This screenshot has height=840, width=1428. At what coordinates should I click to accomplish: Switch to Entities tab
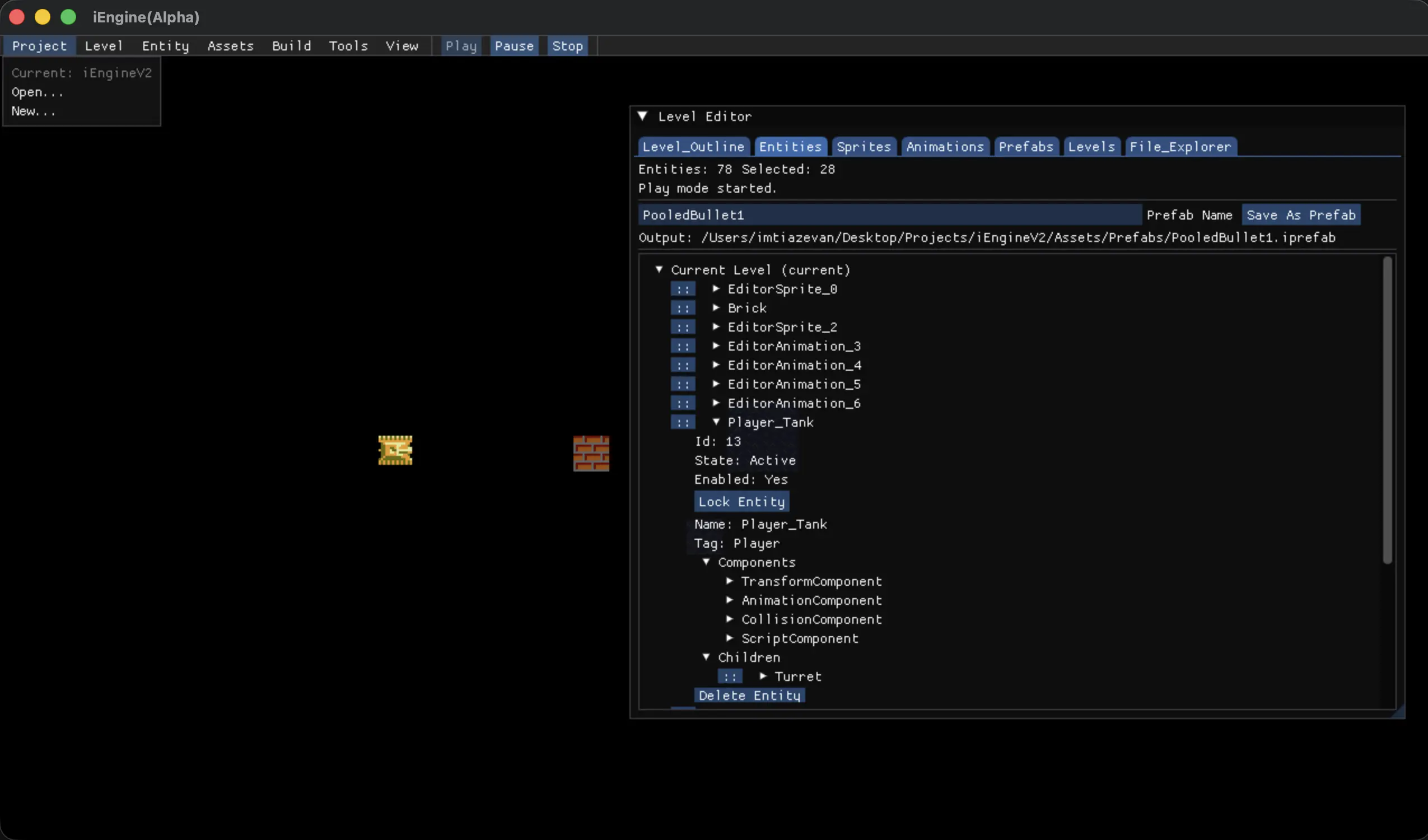pyautogui.click(x=790, y=147)
